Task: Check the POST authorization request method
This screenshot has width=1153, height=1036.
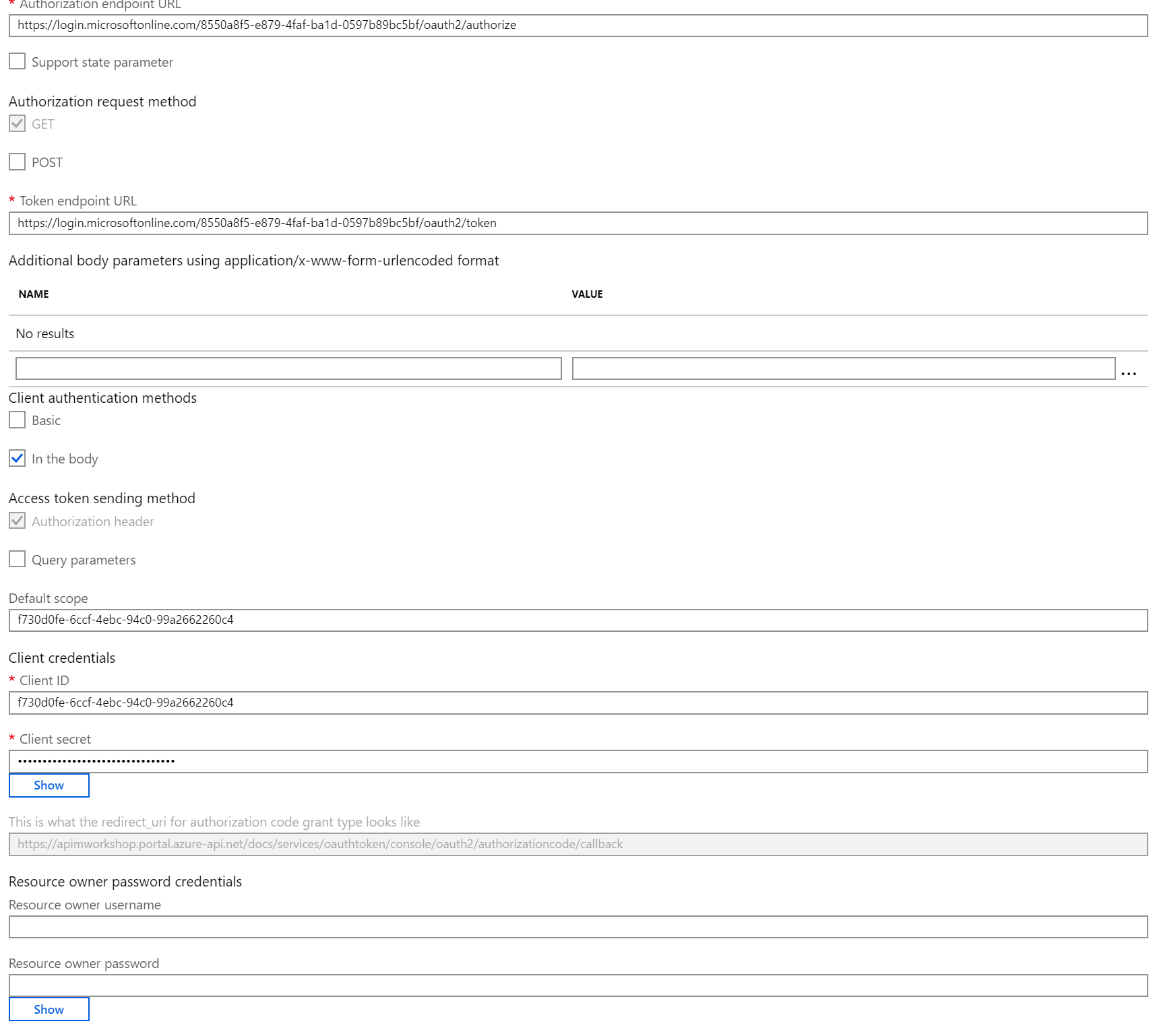Action: coord(17,162)
